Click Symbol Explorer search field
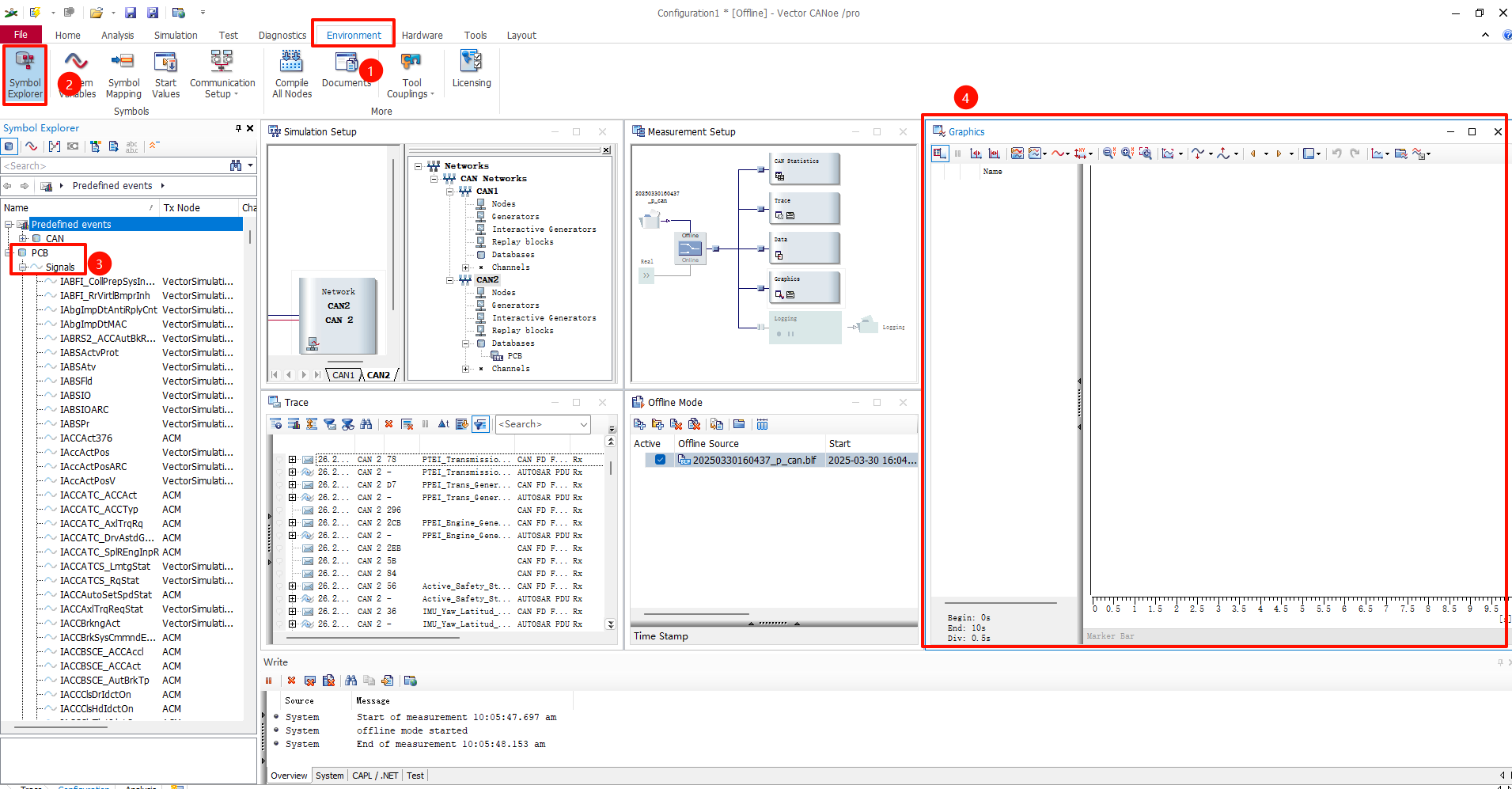This screenshot has width=1512, height=789. [x=115, y=165]
